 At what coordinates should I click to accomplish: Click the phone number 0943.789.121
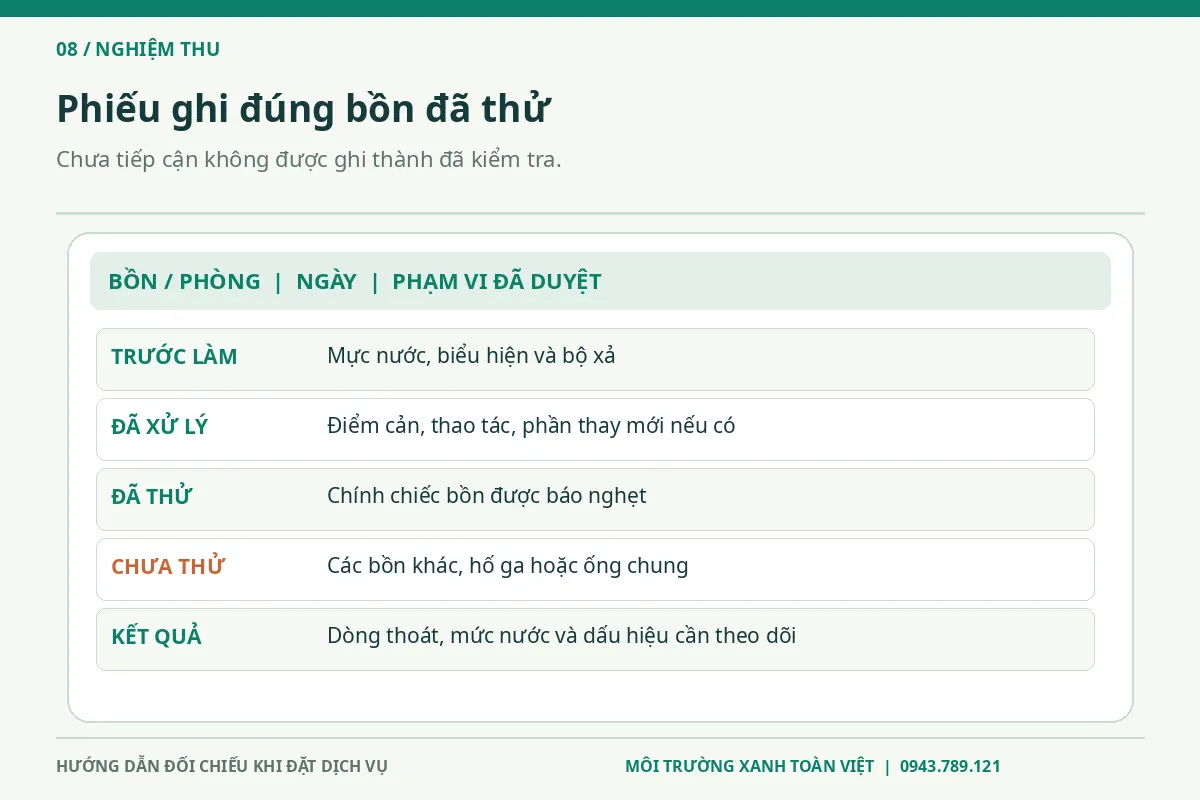[x=950, y=767]
